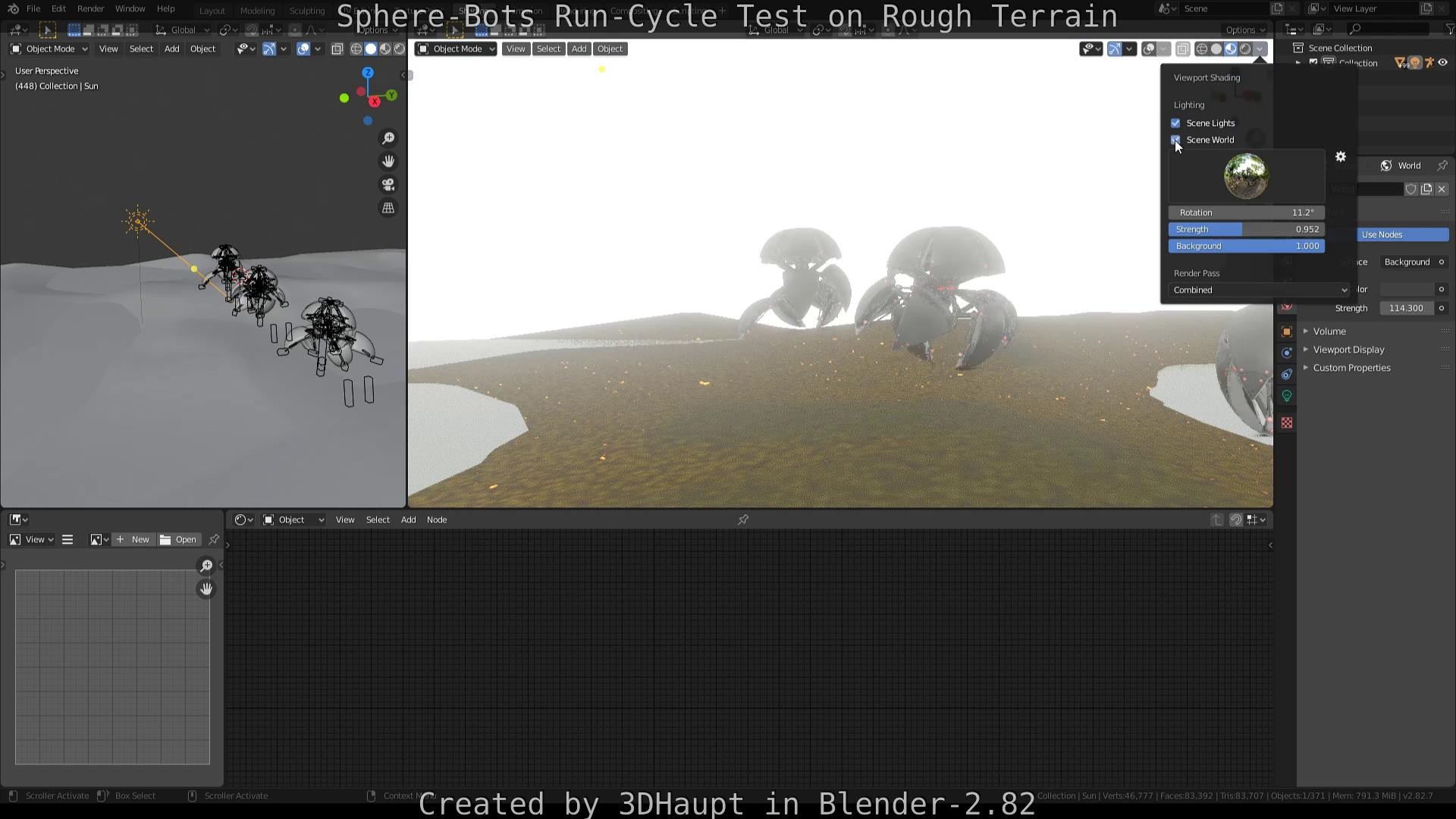Select the Object properties tab (orange square)

(x=1286, y=331)
